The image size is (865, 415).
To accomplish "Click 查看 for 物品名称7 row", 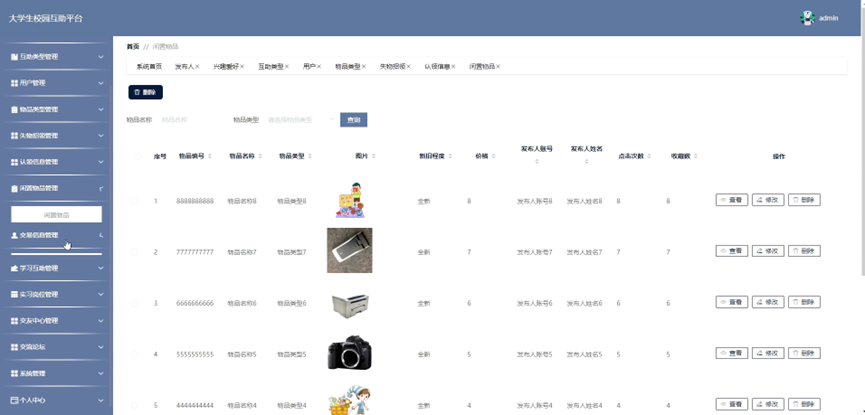I will pos(731,251).
